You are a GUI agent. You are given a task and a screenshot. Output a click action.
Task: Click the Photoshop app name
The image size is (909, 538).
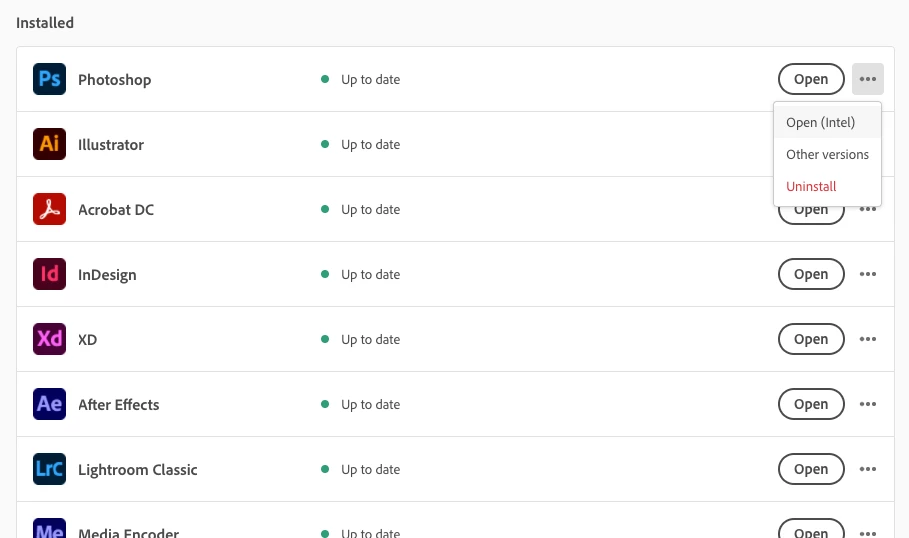point(115,80)
